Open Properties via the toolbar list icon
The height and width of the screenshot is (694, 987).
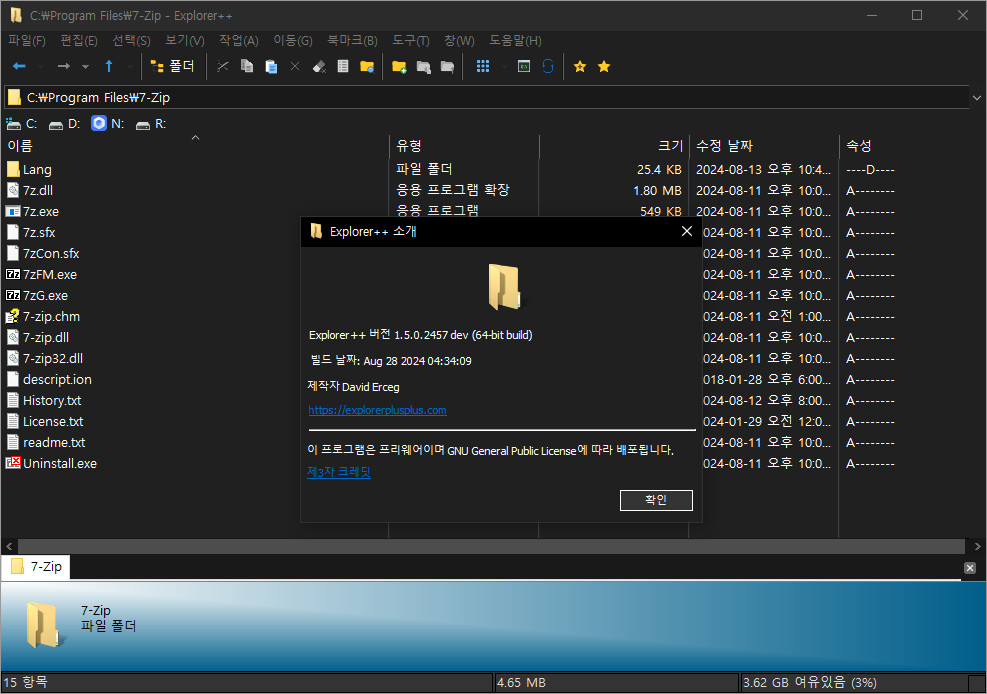click(343, 66)
